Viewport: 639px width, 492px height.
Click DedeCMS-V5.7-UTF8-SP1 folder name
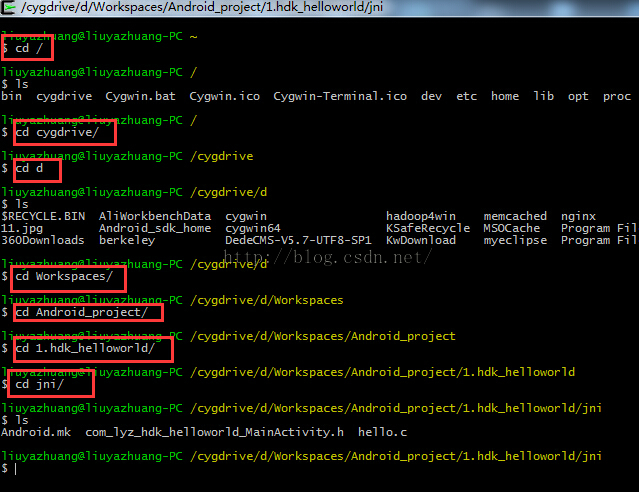(298, 240)
